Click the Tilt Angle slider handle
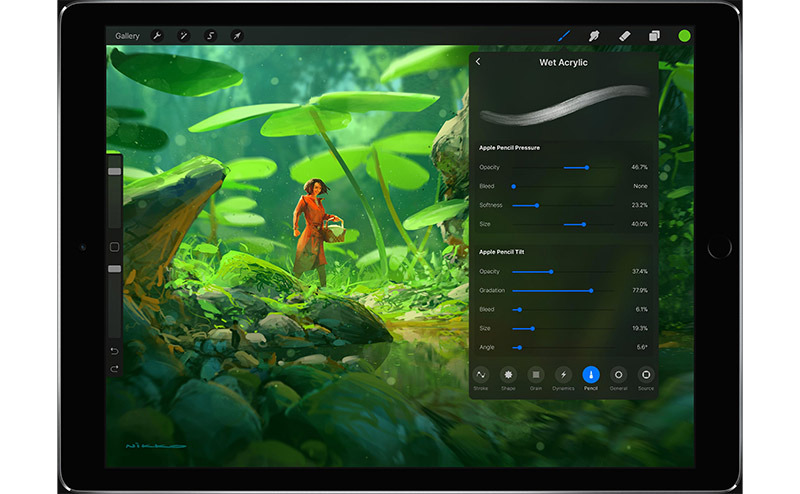The image size is (800, 494). (x=519, y=348)
